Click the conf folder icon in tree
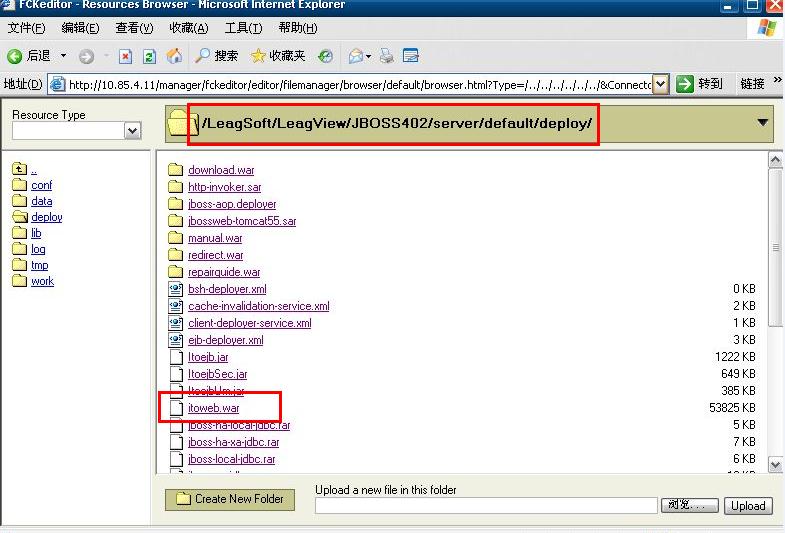This screenshot has width=785, height=533. coord(20,185)
